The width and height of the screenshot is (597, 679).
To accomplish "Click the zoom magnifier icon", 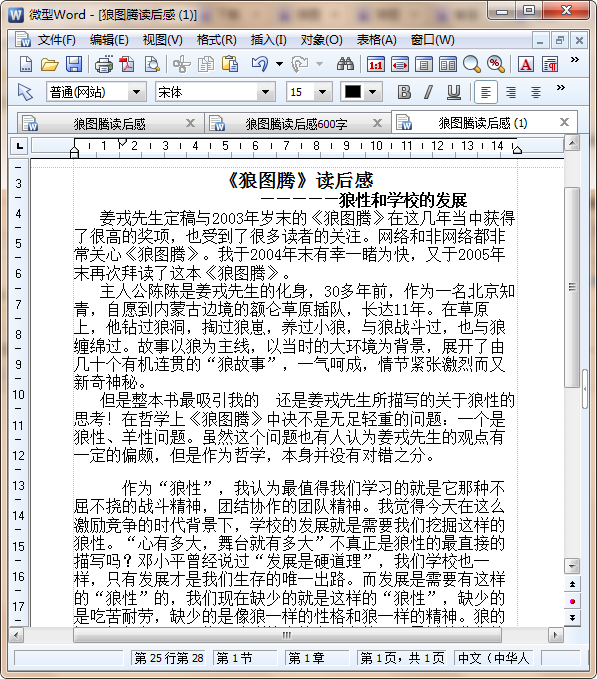I will point(471,65).
